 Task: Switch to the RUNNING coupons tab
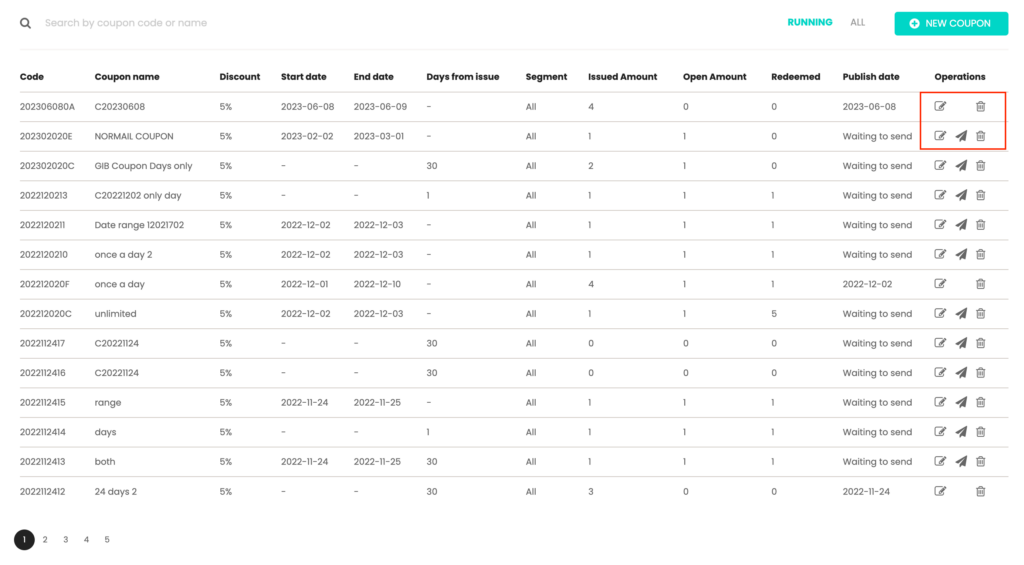coord(809,22)
